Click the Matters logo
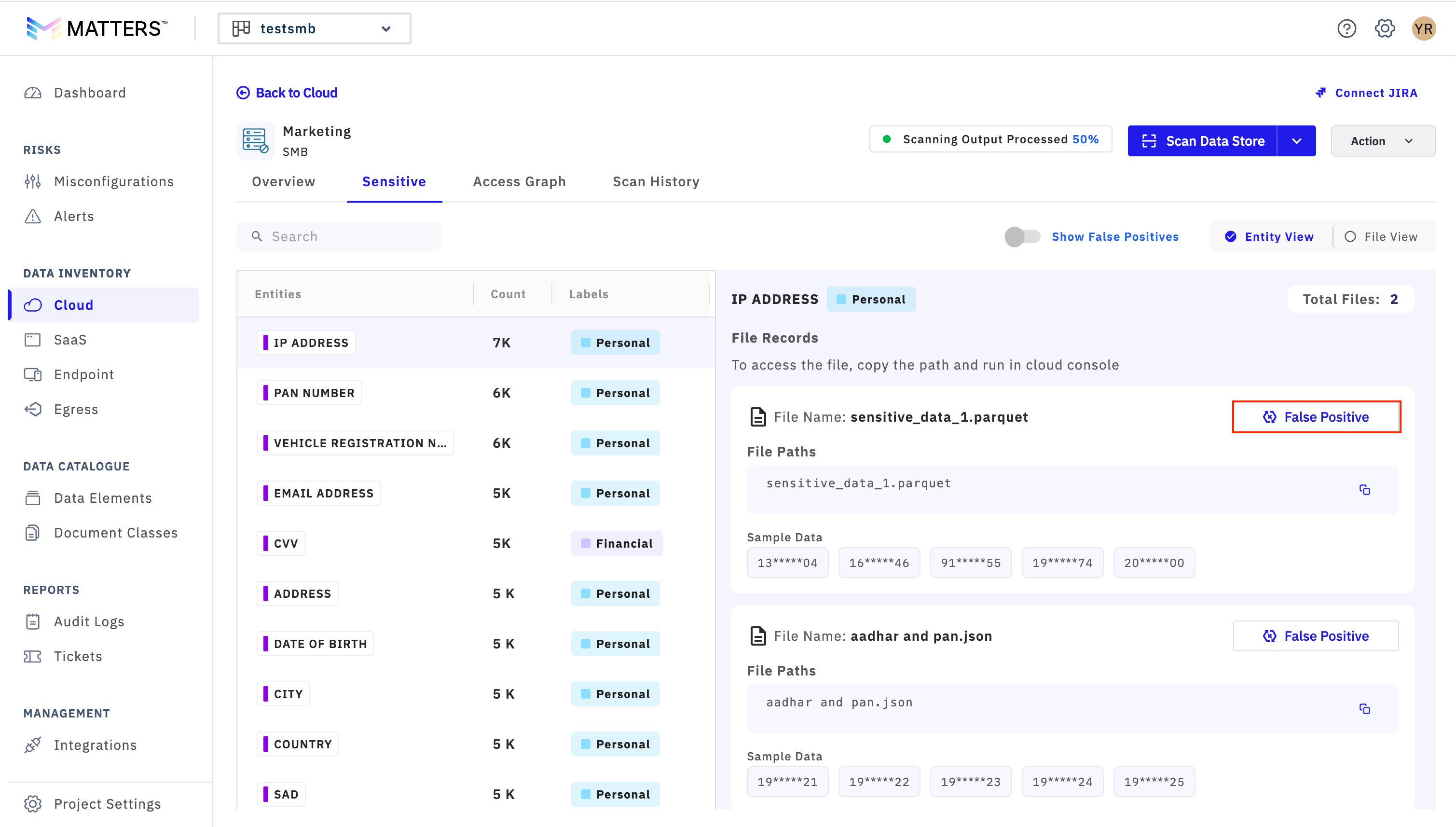 (x=96, y=28)
